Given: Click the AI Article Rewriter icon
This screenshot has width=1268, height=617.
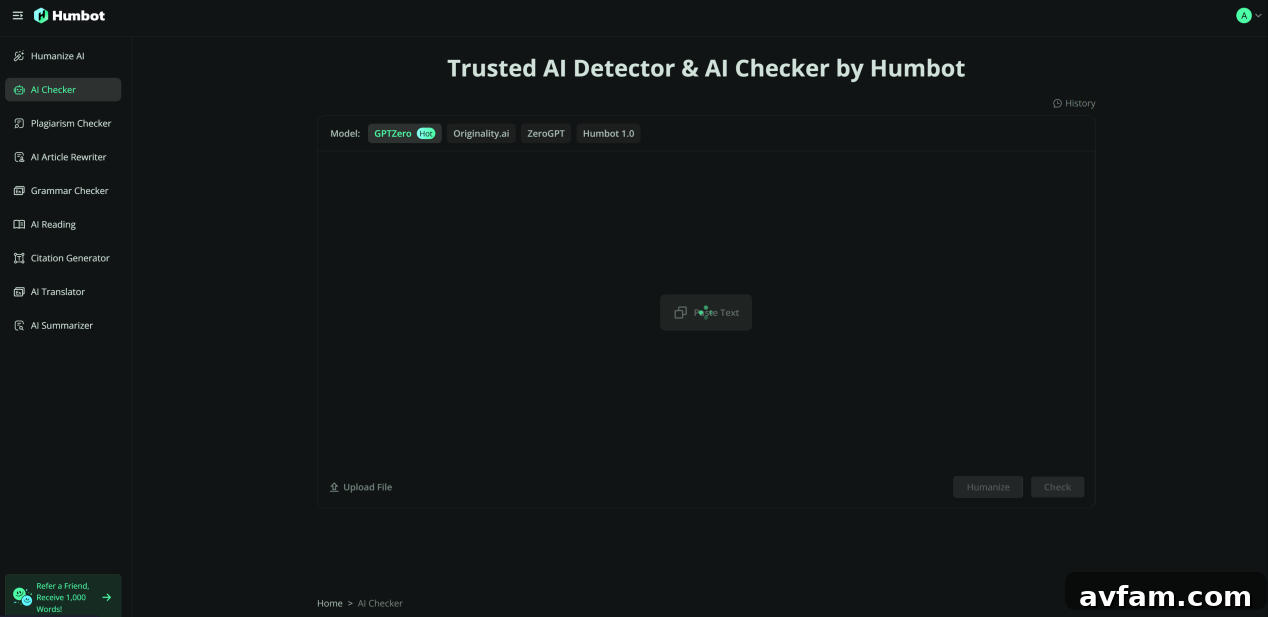Looking at the screenshot, I should (x=19, y=157).
